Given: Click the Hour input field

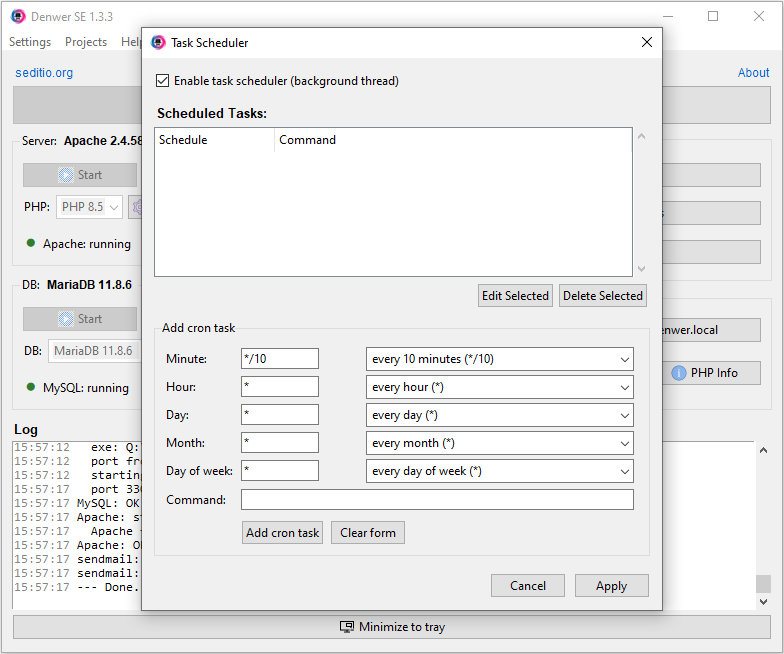Looking at the screenshot, I should 280,386.
